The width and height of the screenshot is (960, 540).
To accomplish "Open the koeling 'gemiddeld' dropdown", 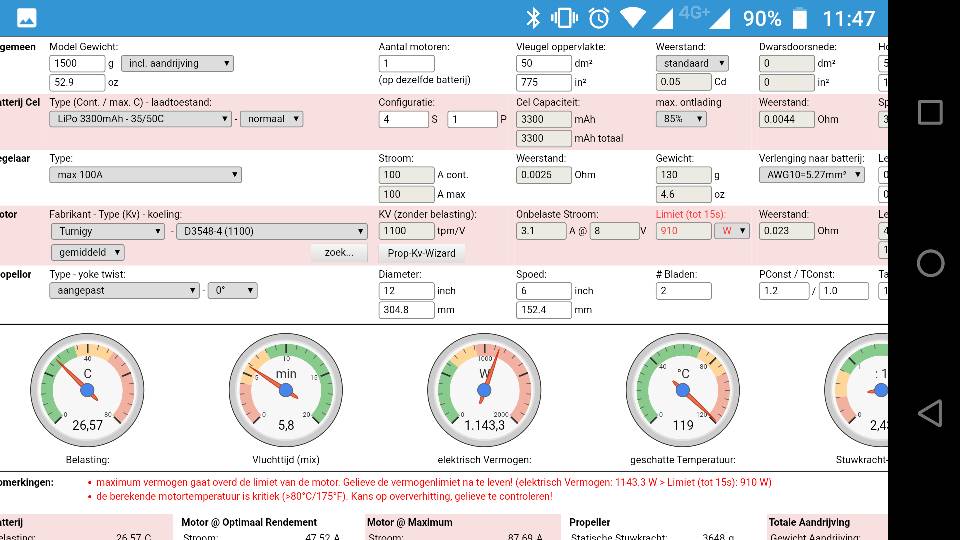I will click(88, 252).
